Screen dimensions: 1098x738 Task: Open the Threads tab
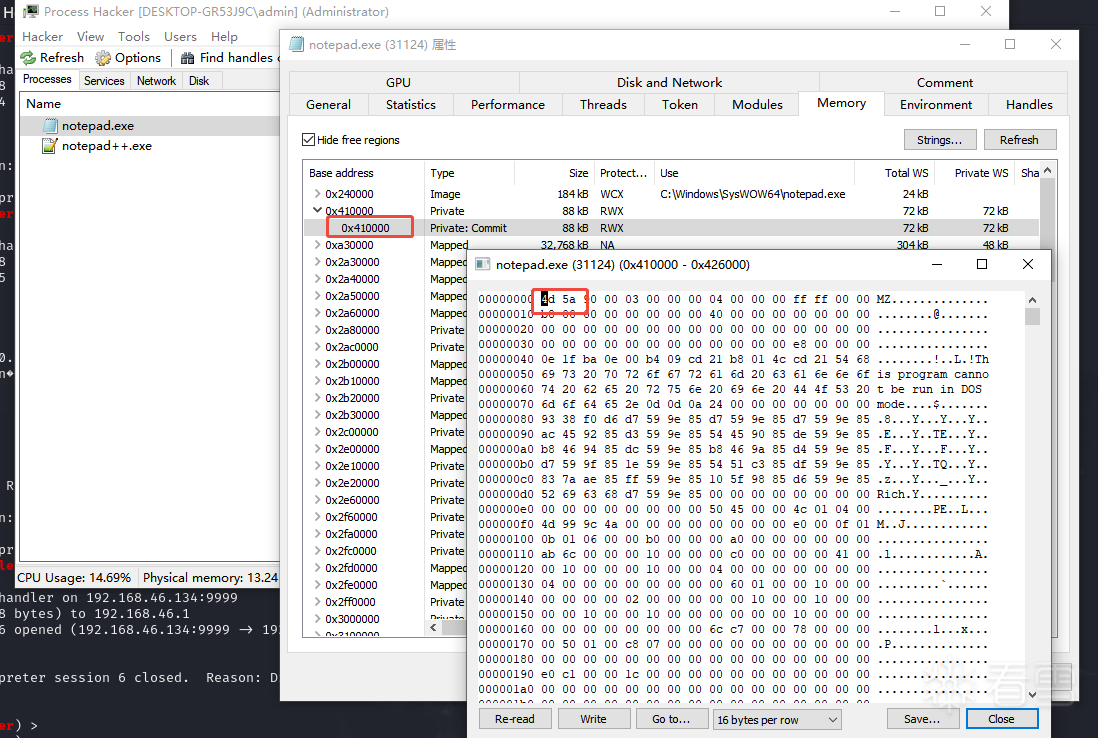[603, 104]
